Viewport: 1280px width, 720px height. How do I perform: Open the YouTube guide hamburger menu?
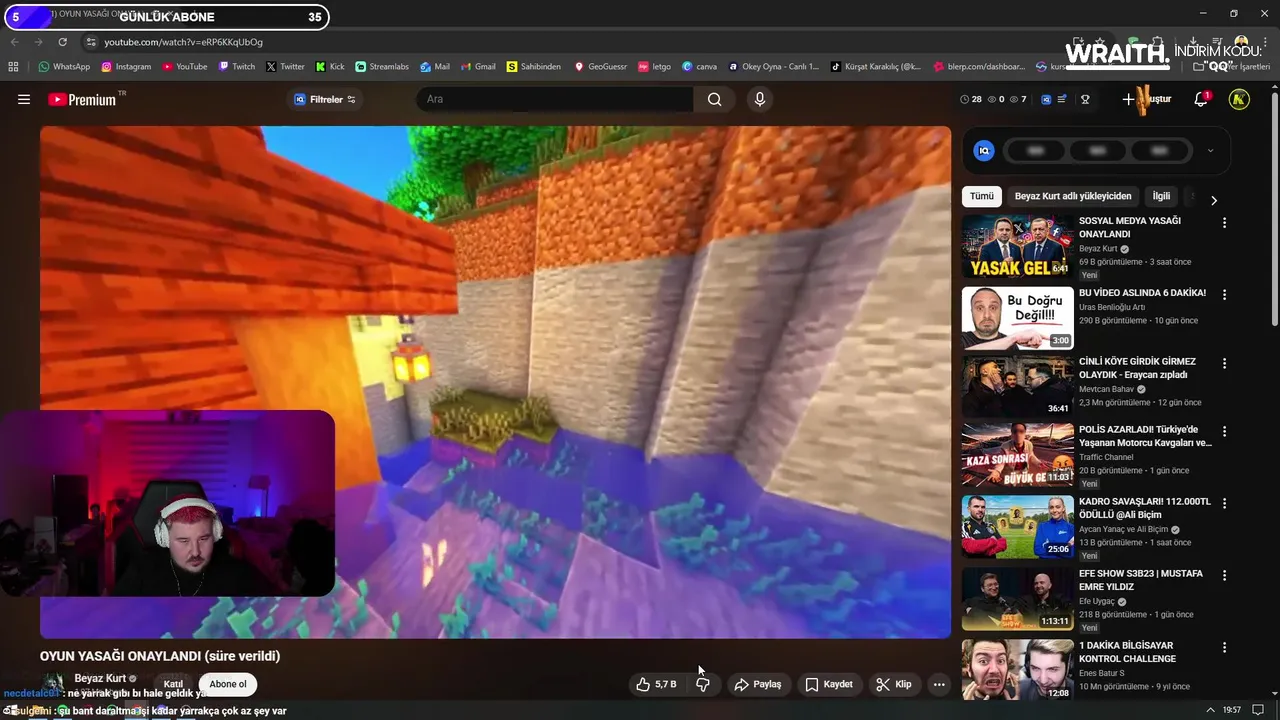pos(24,99)
